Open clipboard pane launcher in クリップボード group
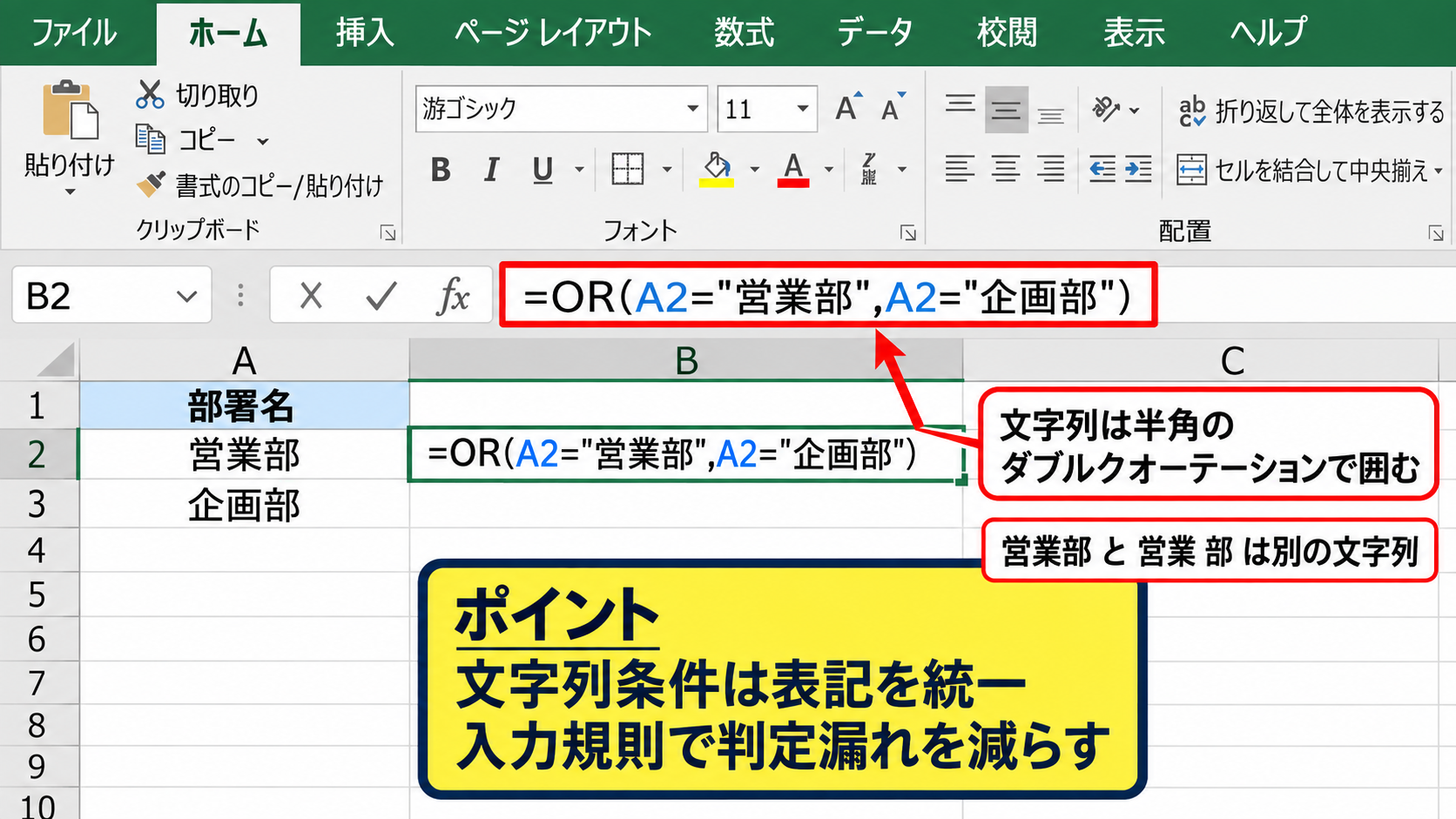This screenshot has width=1456, height=819. coord(388,232)
